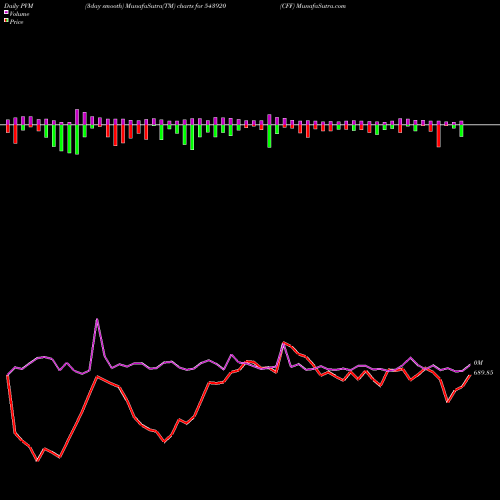Select the Volume legend label
This screenshot has height=500, width=500.
coord(19,14)
